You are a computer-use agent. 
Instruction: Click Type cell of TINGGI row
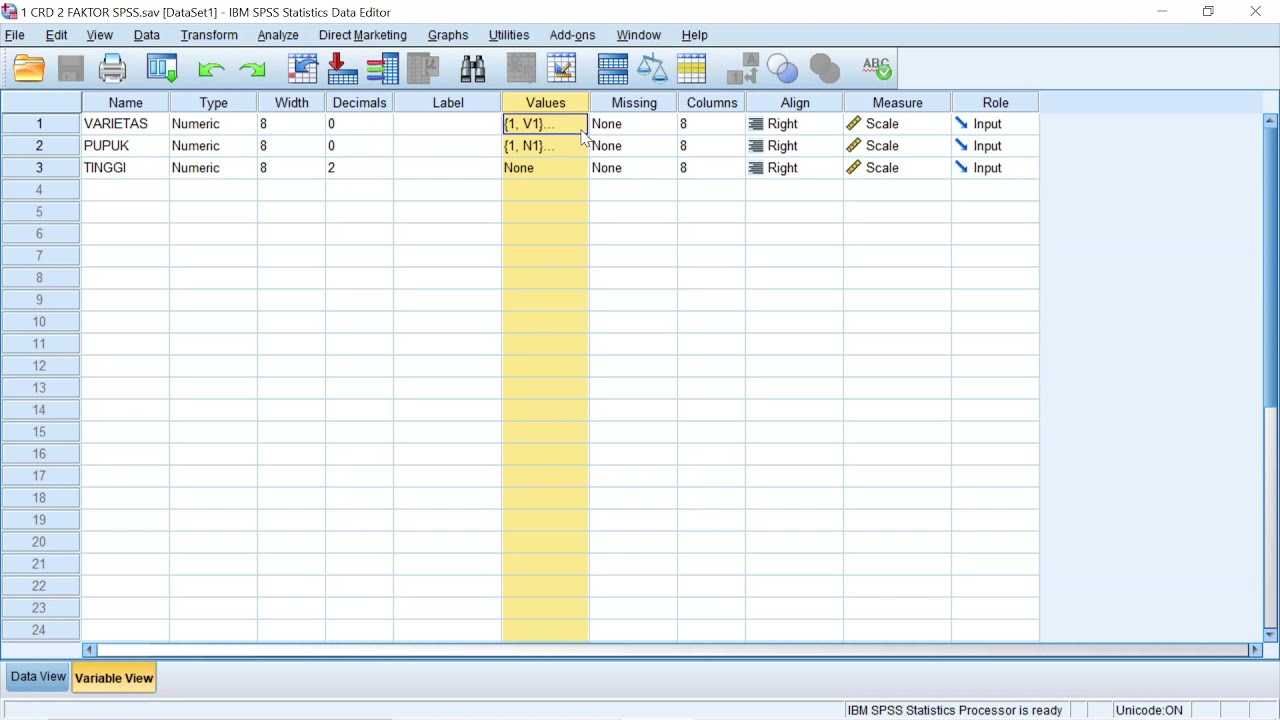coord(213,168)
